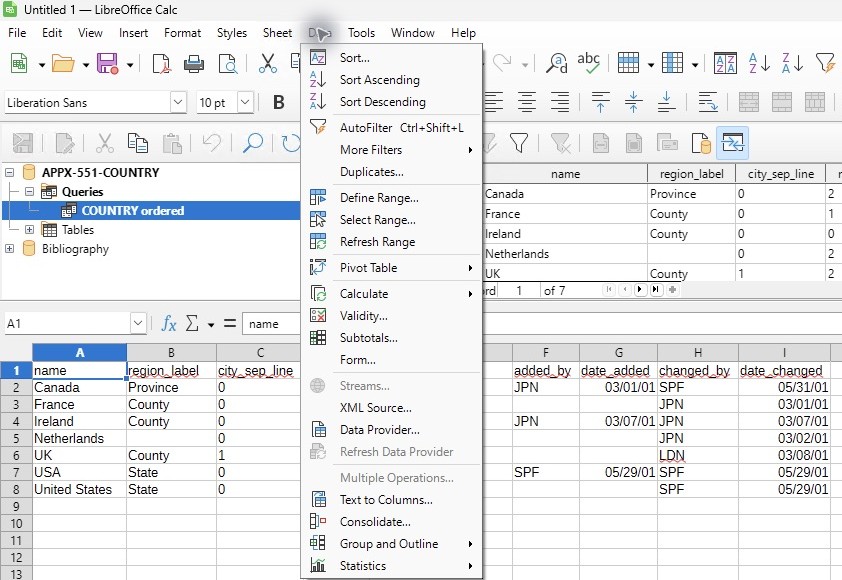Choose Sort Ascending from Data menu

pyautogui.click(x=391, y=80)
